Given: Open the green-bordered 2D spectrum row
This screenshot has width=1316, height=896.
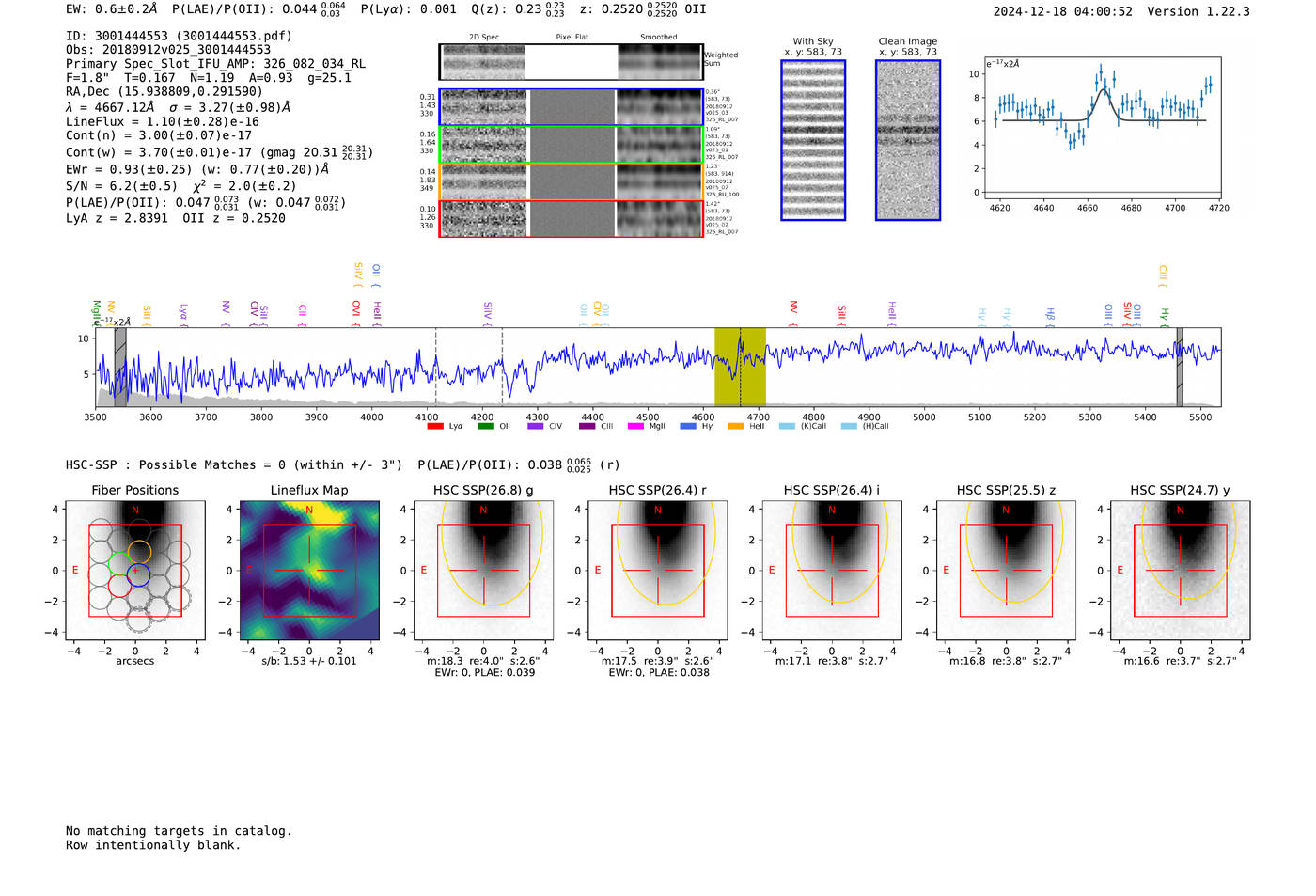Looking at the screenshot, I should tap(571, 145).
